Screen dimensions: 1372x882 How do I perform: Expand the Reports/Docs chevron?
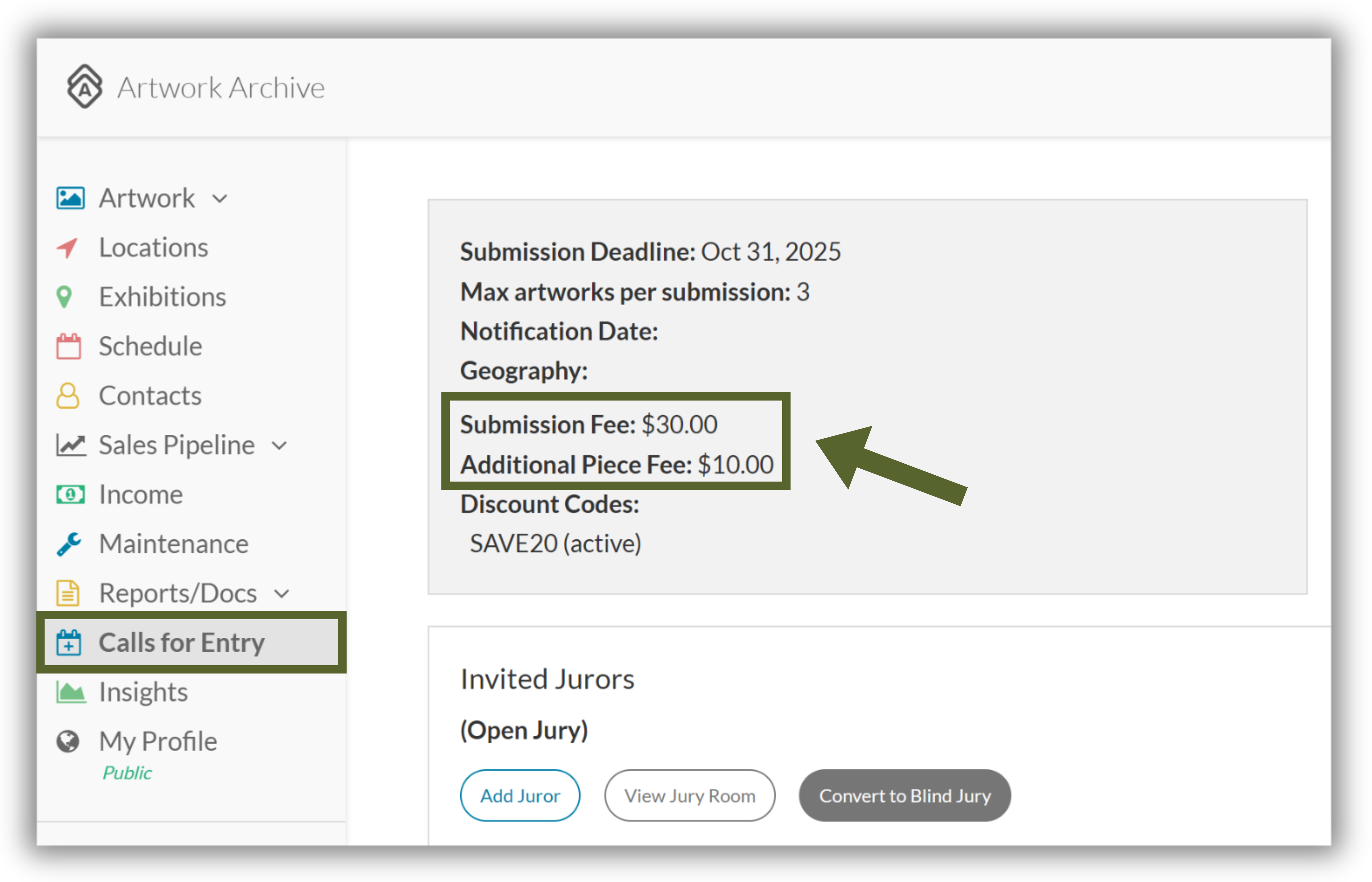click(281, 594)
